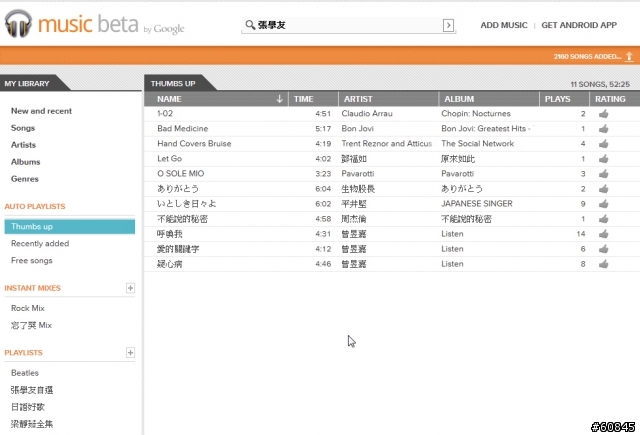The height and width of the screenshot is (435, 640).
Task: Toggle thumbs up for 疑心病
Action: [603, 264]
